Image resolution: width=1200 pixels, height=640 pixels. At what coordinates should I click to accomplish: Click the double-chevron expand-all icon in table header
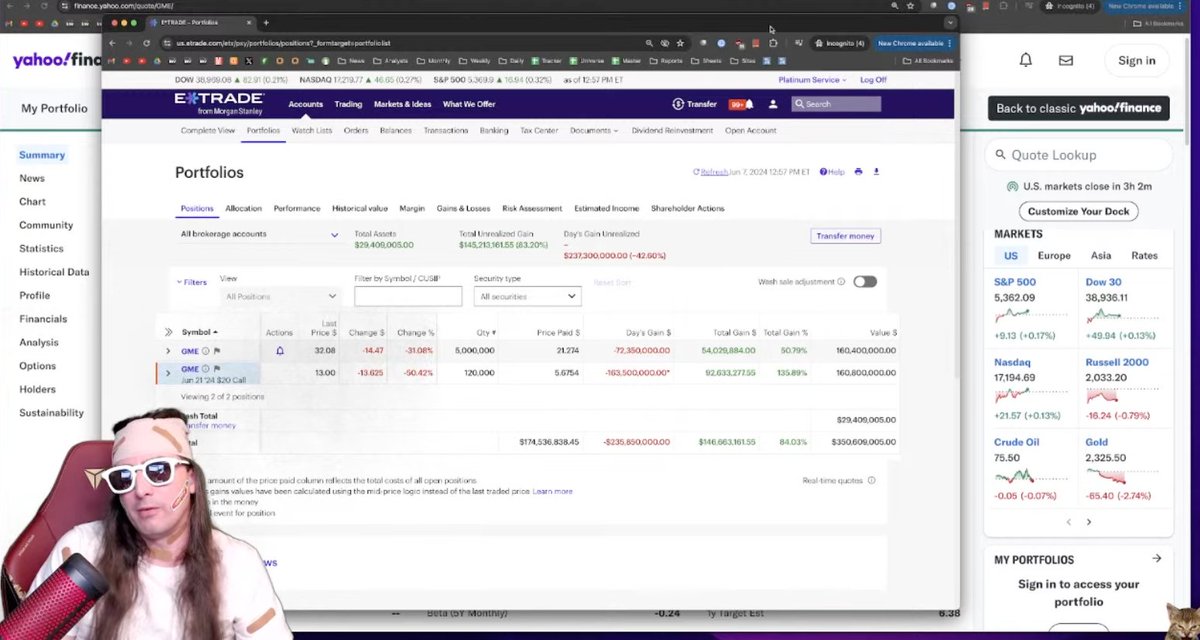pyautogui.click(x=168, y=332)
